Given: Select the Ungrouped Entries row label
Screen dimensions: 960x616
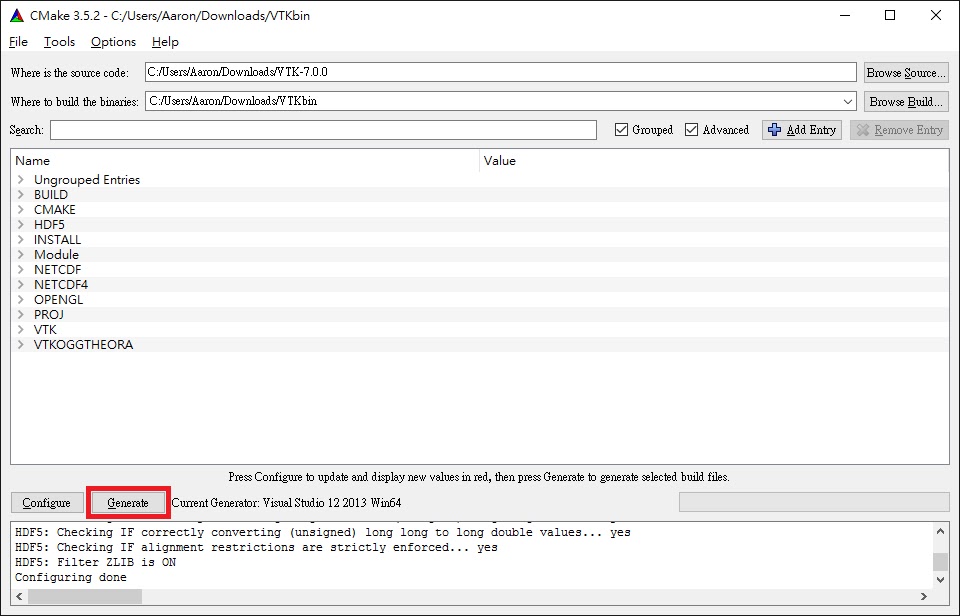Looking at the screenshot, I should click(87, 179).
